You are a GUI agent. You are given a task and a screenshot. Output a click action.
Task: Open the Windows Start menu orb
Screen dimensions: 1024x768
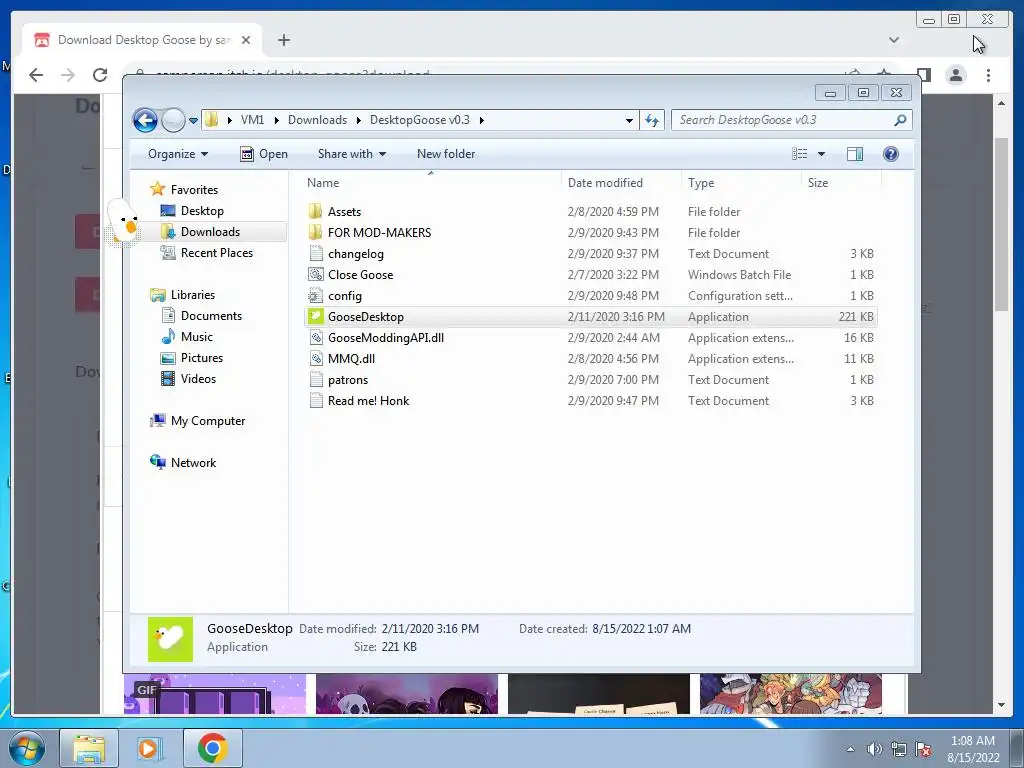[x=27, y=748]
